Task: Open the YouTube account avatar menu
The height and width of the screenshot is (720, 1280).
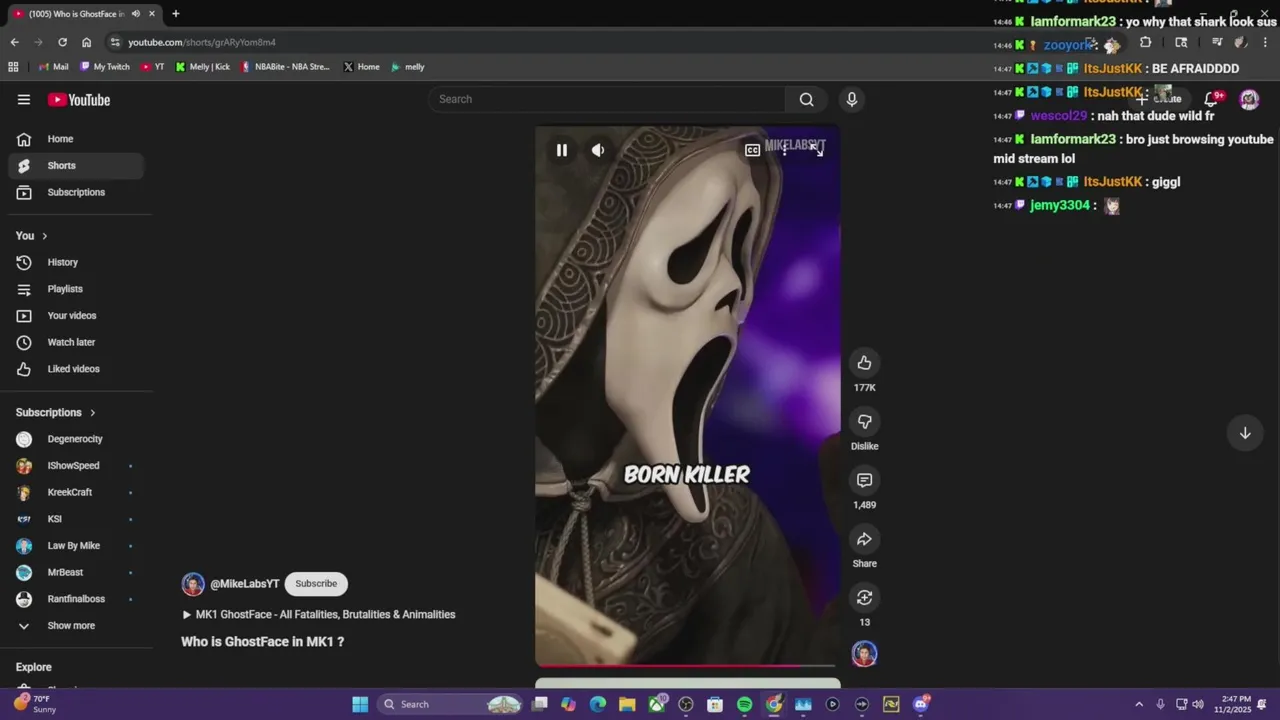Action: pyautogui.click(x=1249, y=99)
